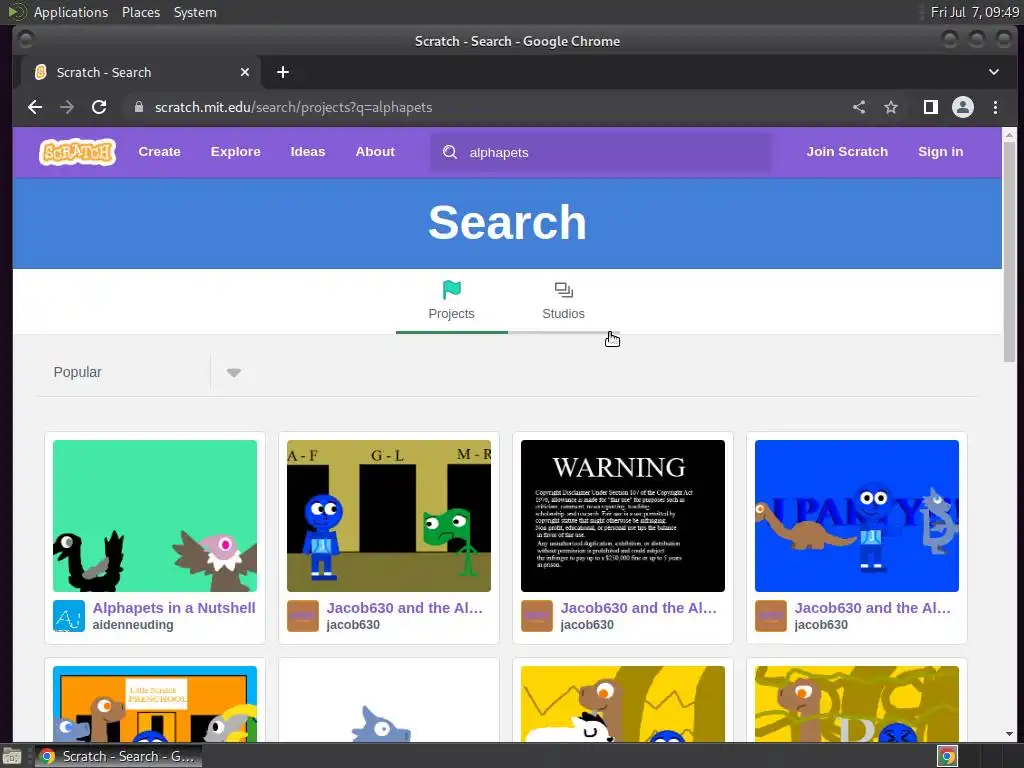The image size is (1024, 768).
Task: Open the System menu
Action: coord(195,12)
